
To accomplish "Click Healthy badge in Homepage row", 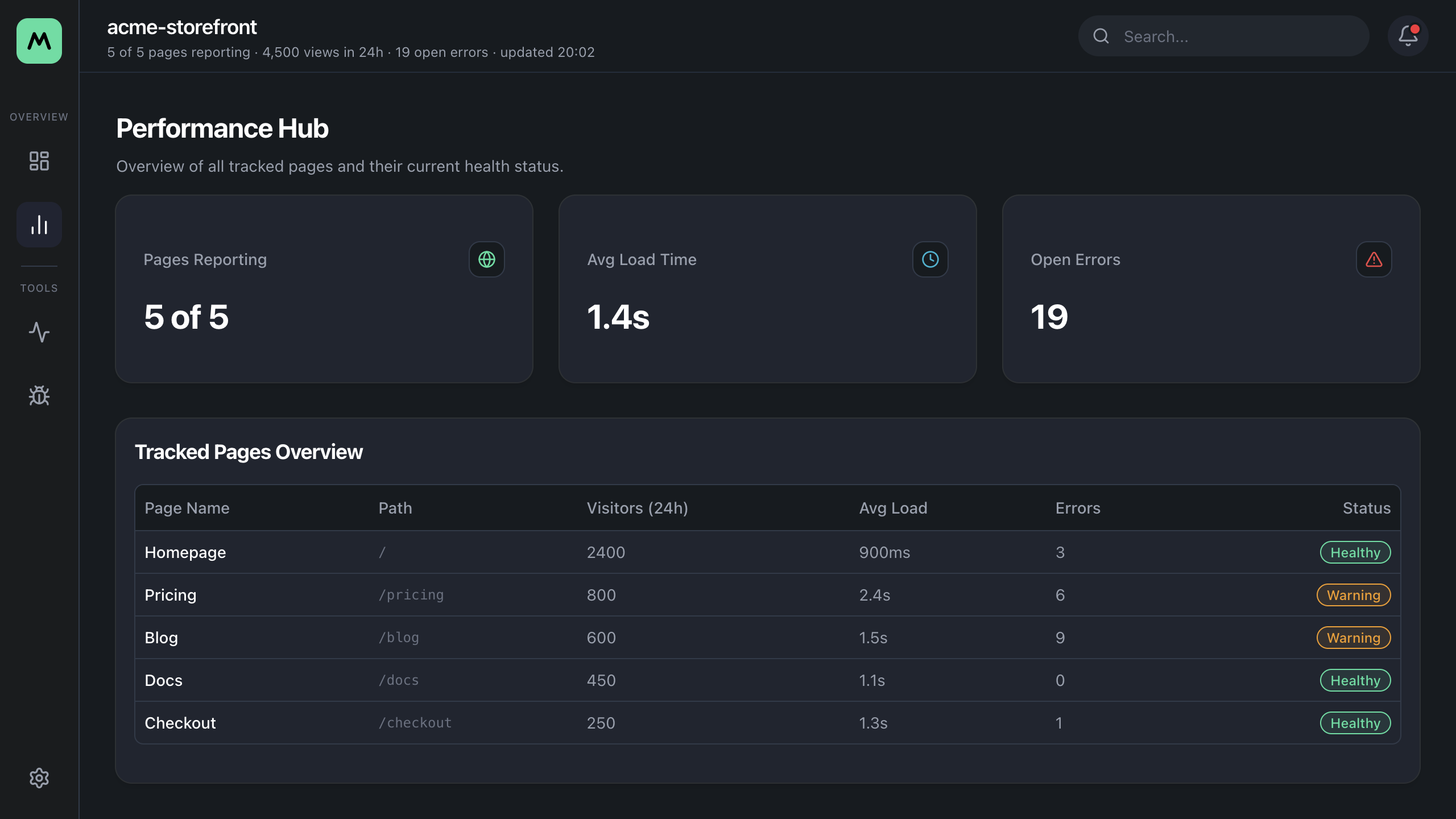I will pyautogui.click(x=1355, y=552).
